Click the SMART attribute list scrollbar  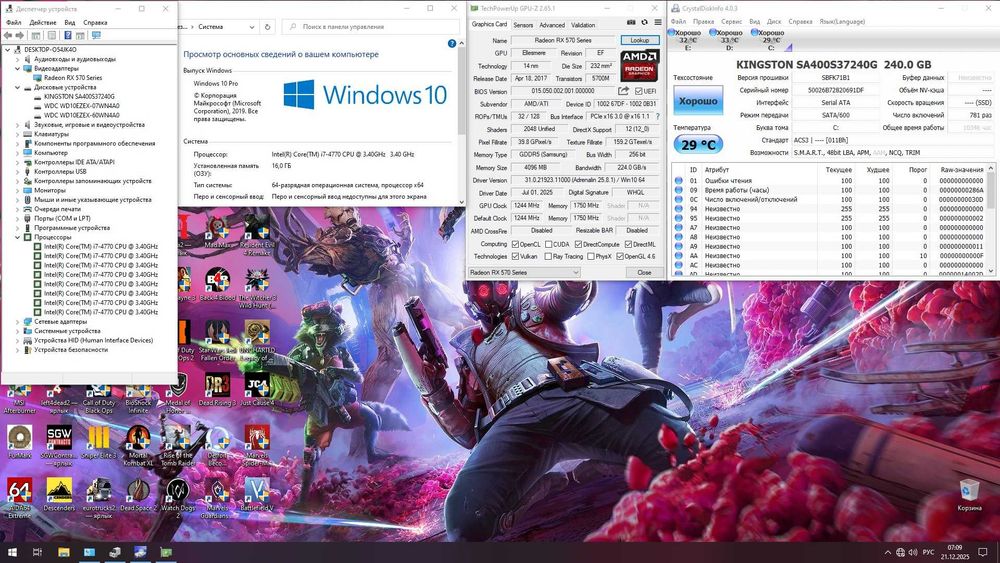coord(990,219)
